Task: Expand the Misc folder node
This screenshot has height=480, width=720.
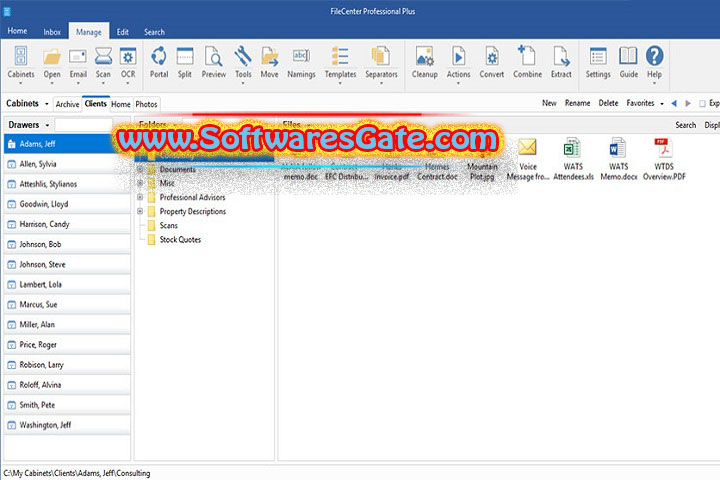Action: click(140, 183)
